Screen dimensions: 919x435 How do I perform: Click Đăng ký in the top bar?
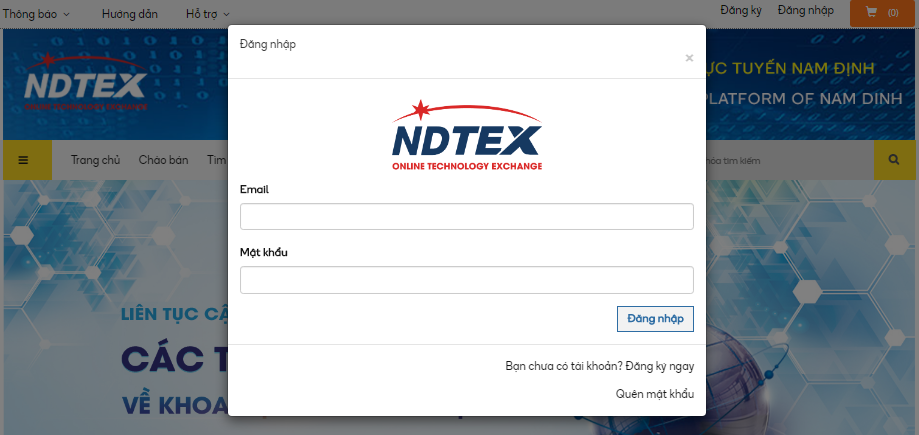(x=741, y=10)
